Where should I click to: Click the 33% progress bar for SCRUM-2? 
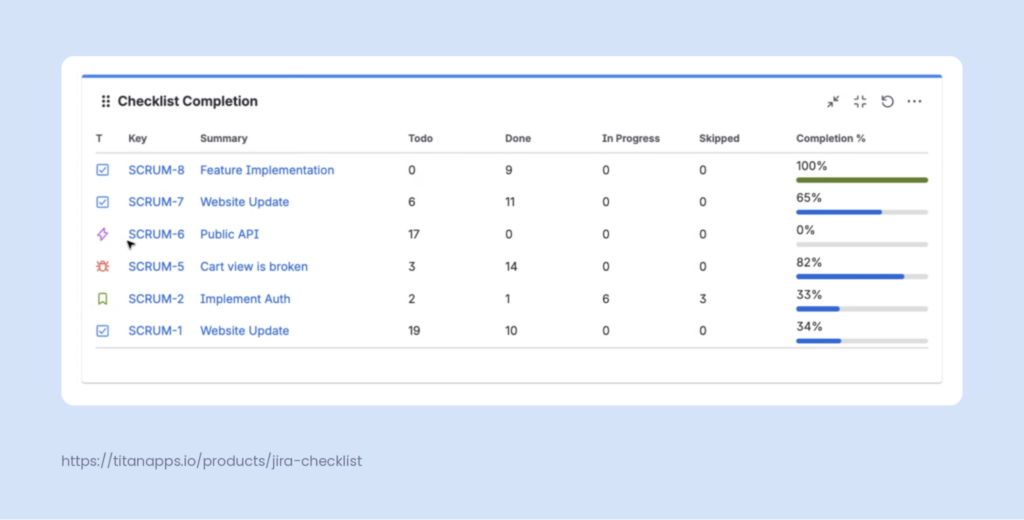pyautogui.click(x=862, y=309)
